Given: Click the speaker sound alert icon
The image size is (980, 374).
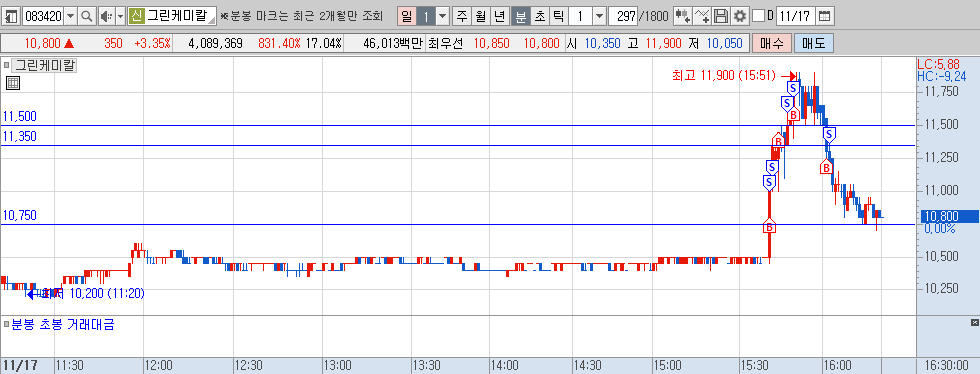Looking at the screenshot, I should 106,16.
